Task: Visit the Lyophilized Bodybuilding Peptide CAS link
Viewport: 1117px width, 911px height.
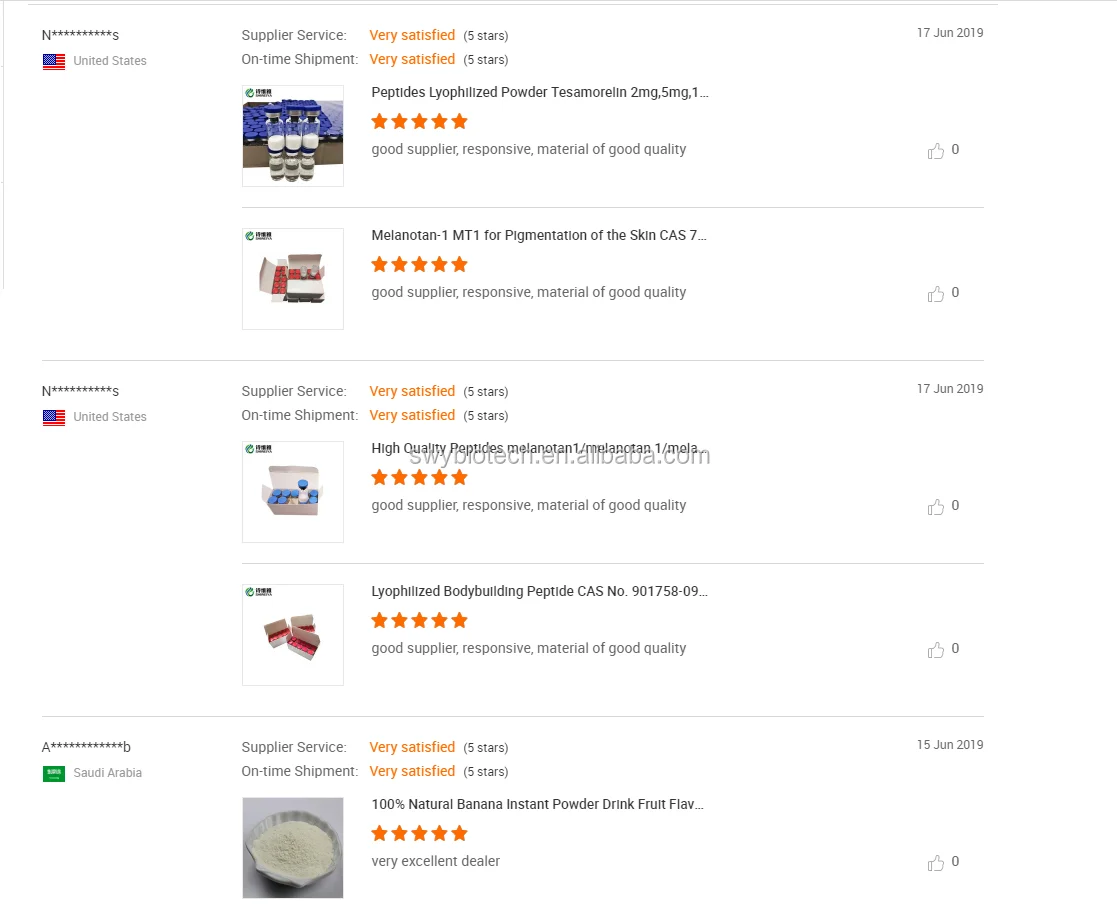Action: click(x=539, y=592)
